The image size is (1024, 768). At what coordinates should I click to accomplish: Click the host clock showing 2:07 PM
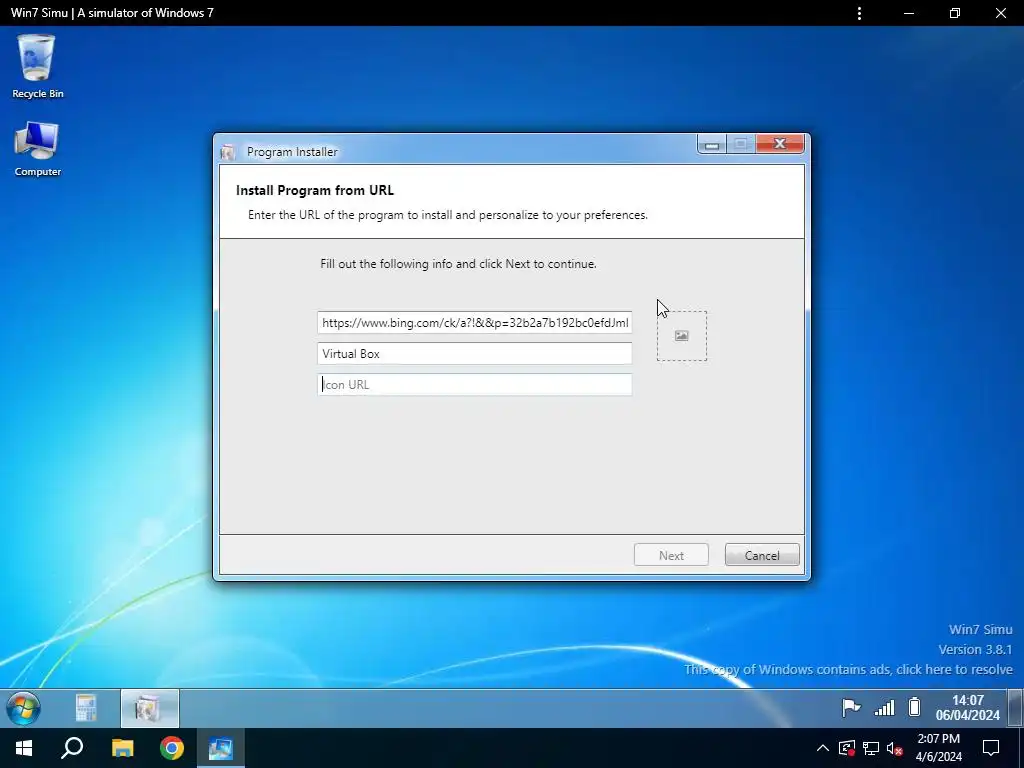(x=938, y=748)
